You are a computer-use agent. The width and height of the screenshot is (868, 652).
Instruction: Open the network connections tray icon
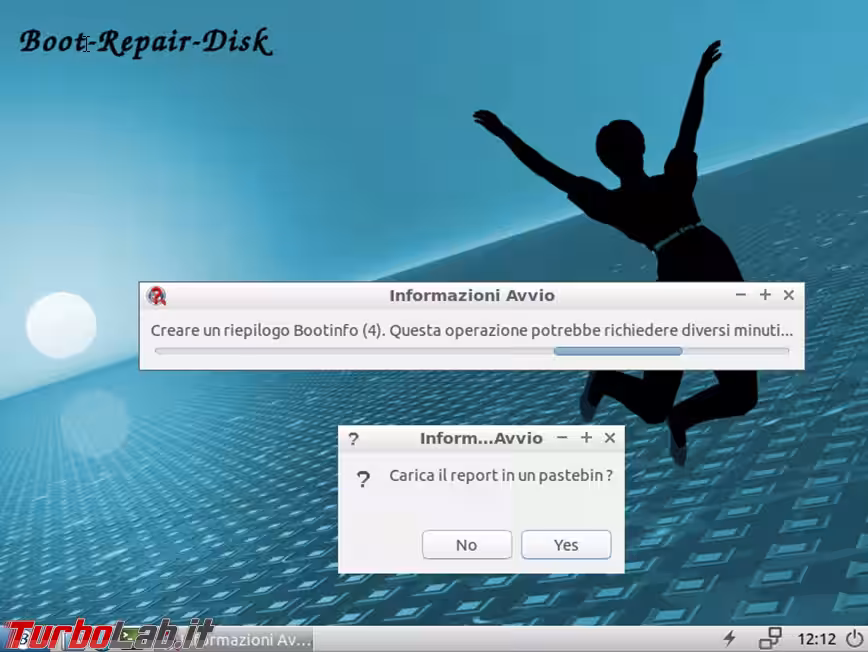point(770,638)
